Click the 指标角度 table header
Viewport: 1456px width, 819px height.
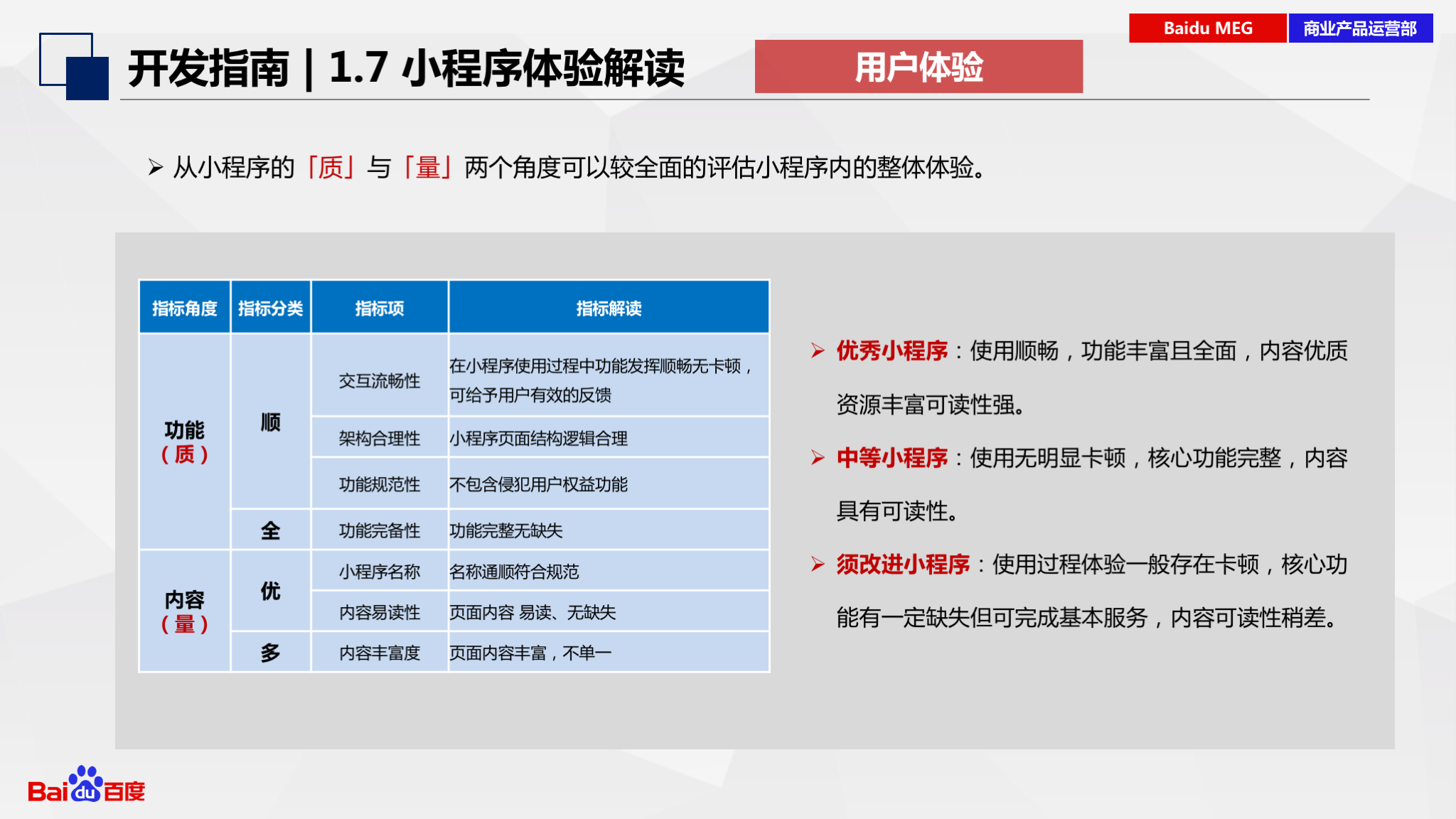pyautogui.click(x=185, y=308)
